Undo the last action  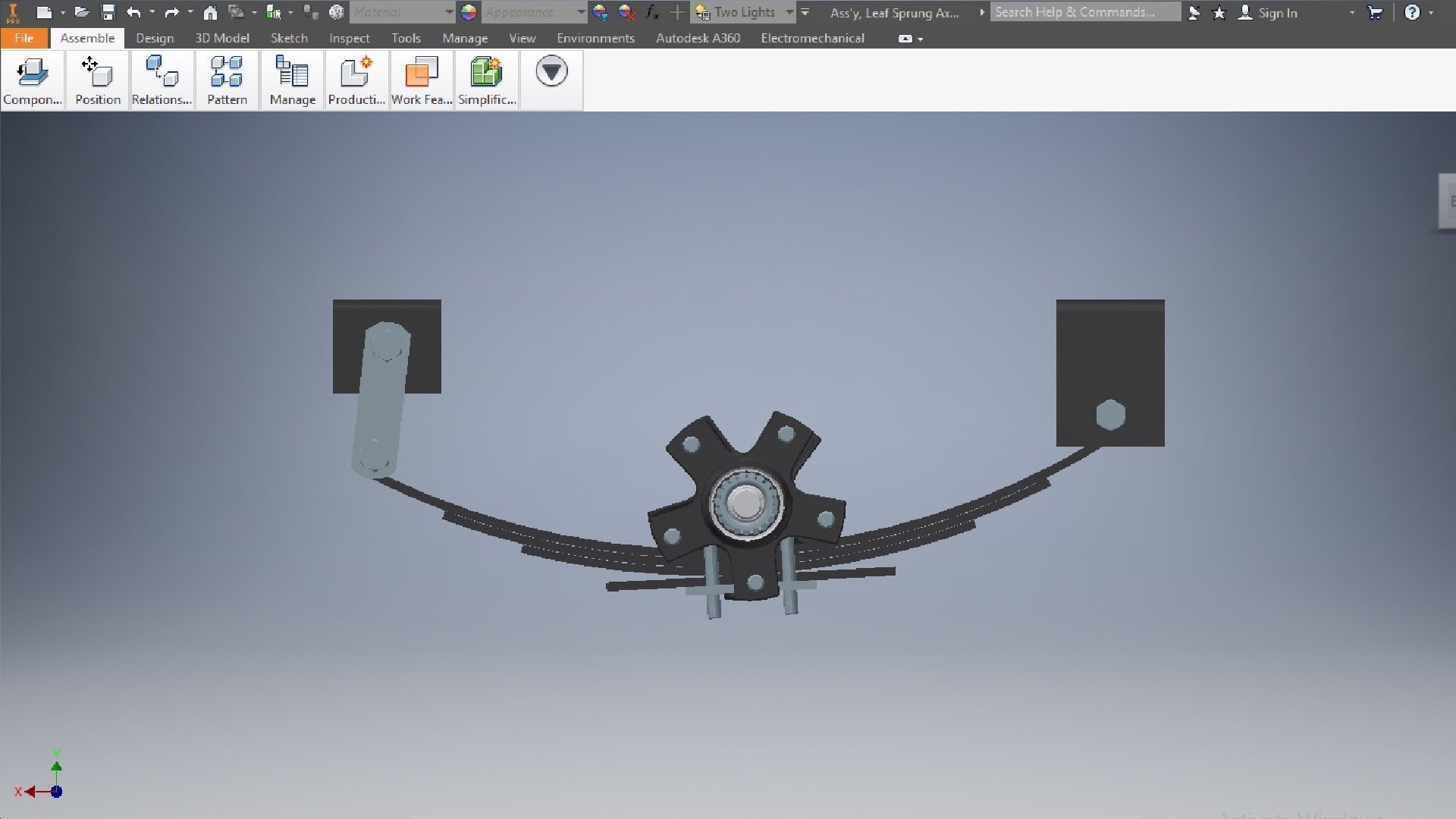pos(134,12)
